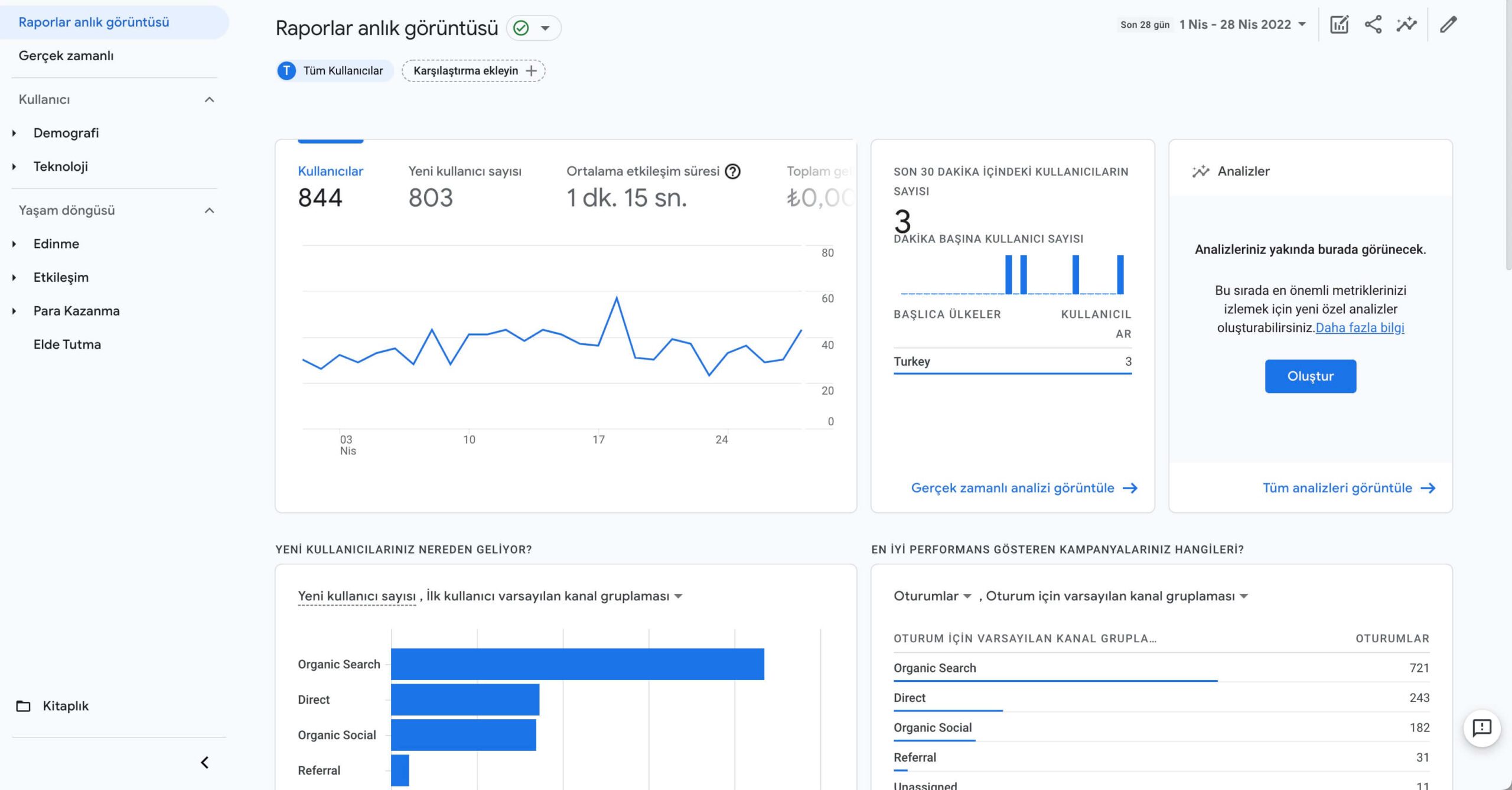Click the blue T avatar for Tüm Kullanıcılar
1512x790 pixels.
pos(287,71)
